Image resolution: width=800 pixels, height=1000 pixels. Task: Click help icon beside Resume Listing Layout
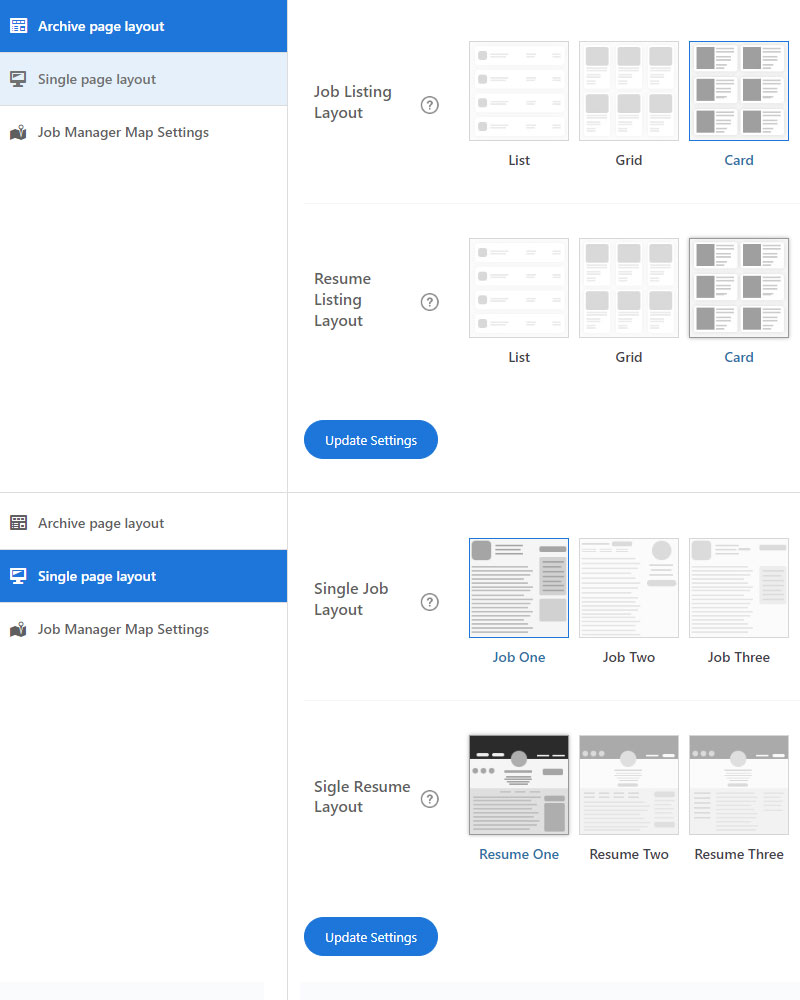pyautogui.click(x=430, y=302)
